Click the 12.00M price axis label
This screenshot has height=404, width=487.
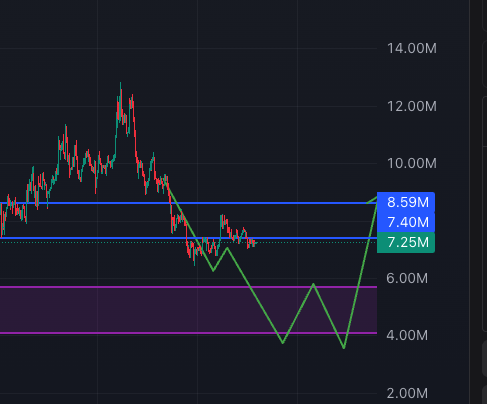coord(412,106)
